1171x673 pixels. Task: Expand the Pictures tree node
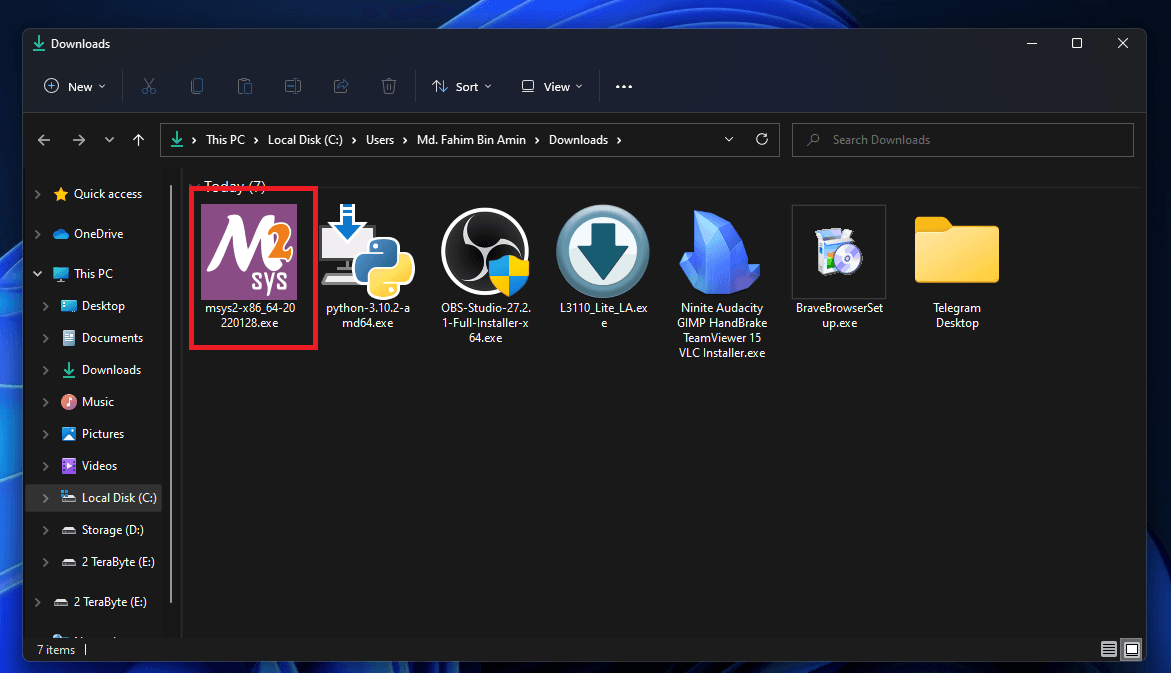point(46,434)
